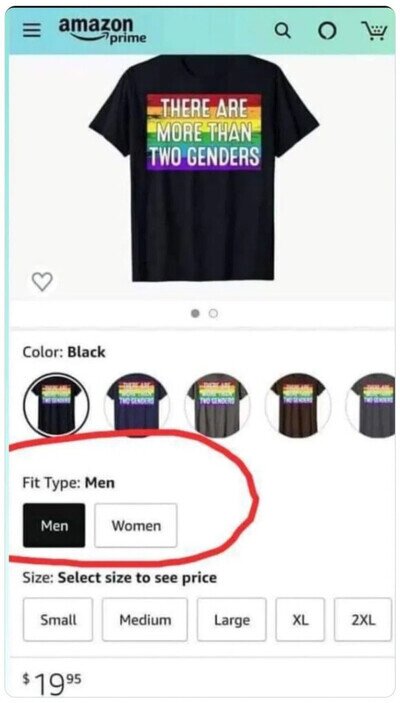Add shirt to wishlist with heart icon

click(42, 282)
